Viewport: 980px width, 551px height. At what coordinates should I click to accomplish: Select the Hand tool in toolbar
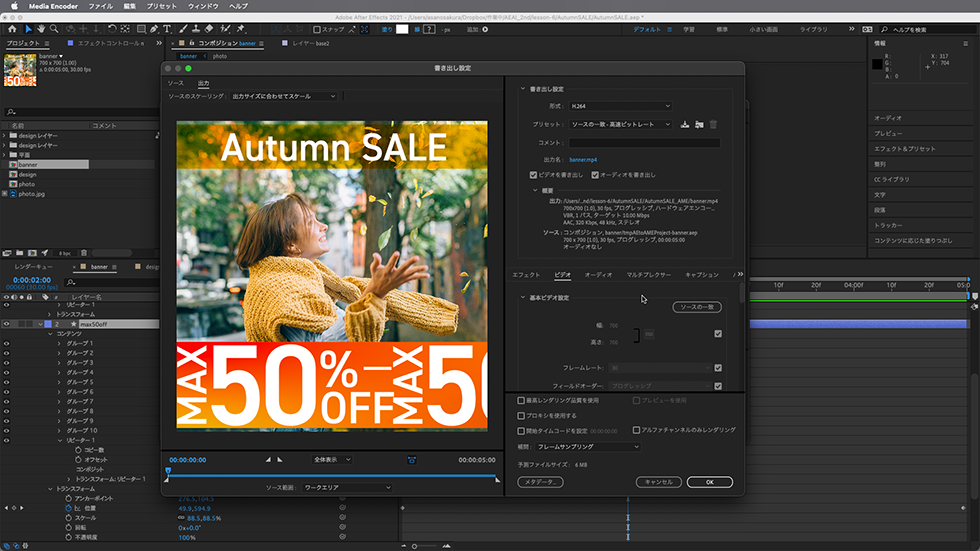pyautogui.click(x=43, y=29)
